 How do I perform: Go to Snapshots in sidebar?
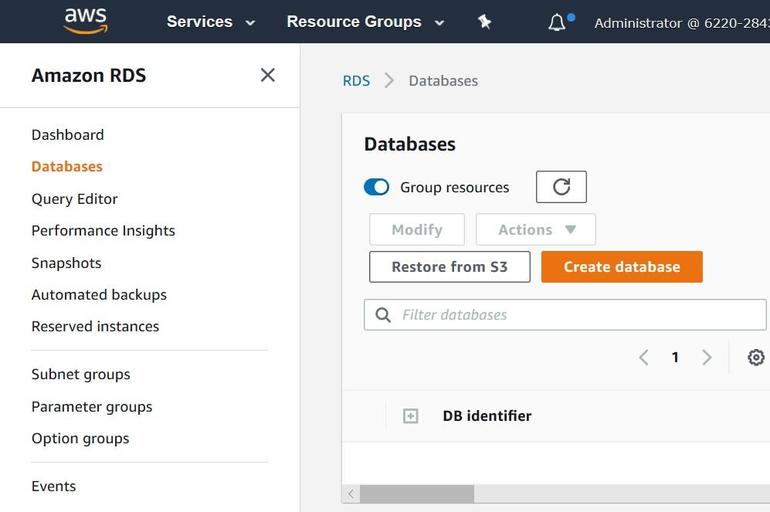[x=66, y=263]
